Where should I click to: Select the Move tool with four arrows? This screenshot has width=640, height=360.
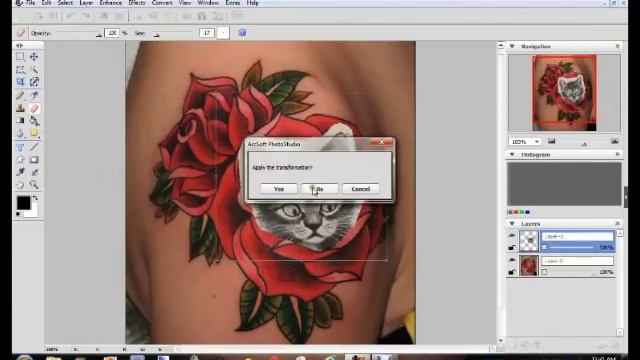(34, 57)
